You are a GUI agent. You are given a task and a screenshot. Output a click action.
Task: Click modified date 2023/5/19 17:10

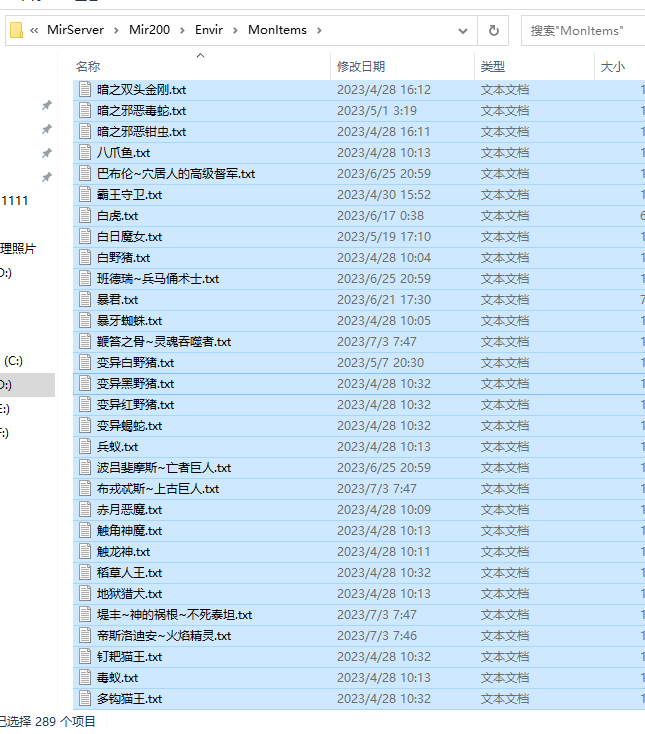point(384,236)
